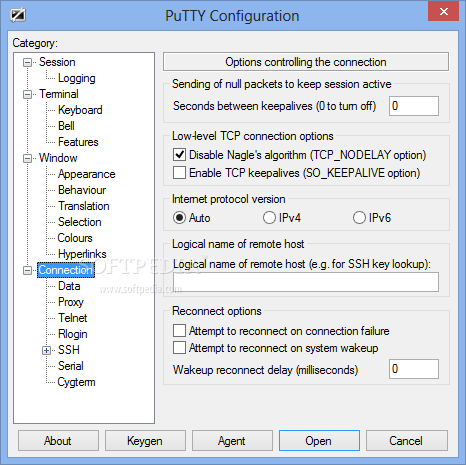
Task: Select IPv4 protocol radio button
Action: (x=269, y=218)
